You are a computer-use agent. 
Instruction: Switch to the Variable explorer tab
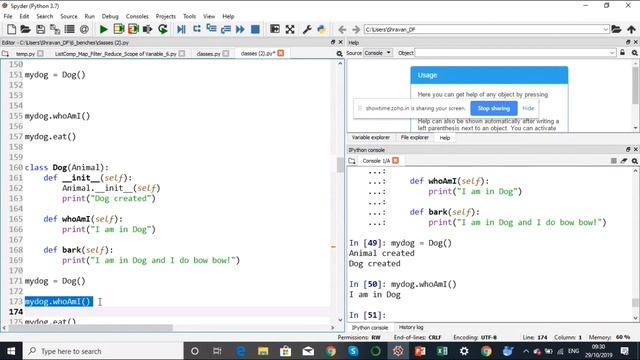(x=371, y=138)
